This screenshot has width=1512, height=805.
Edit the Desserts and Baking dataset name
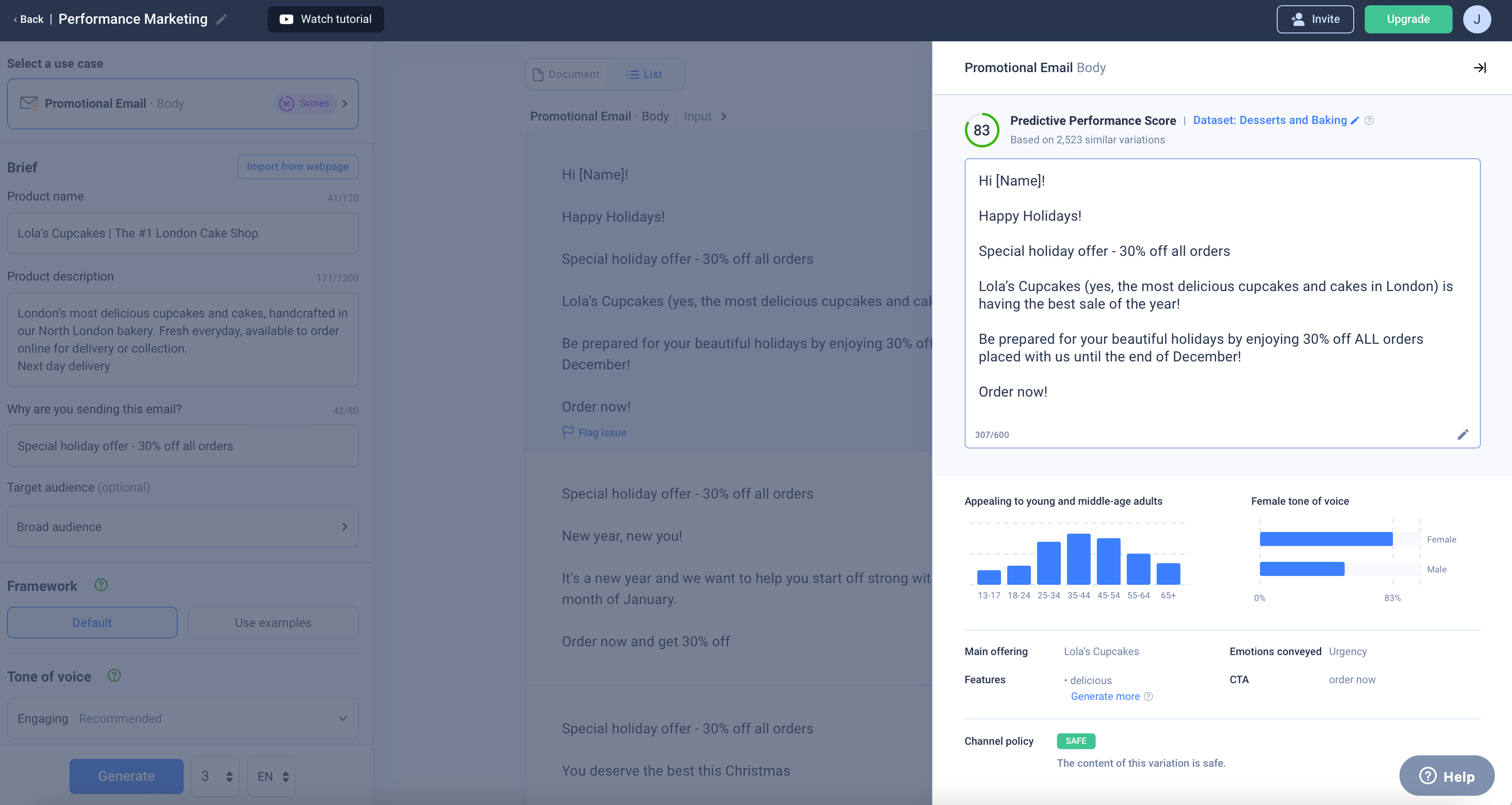1355,120
